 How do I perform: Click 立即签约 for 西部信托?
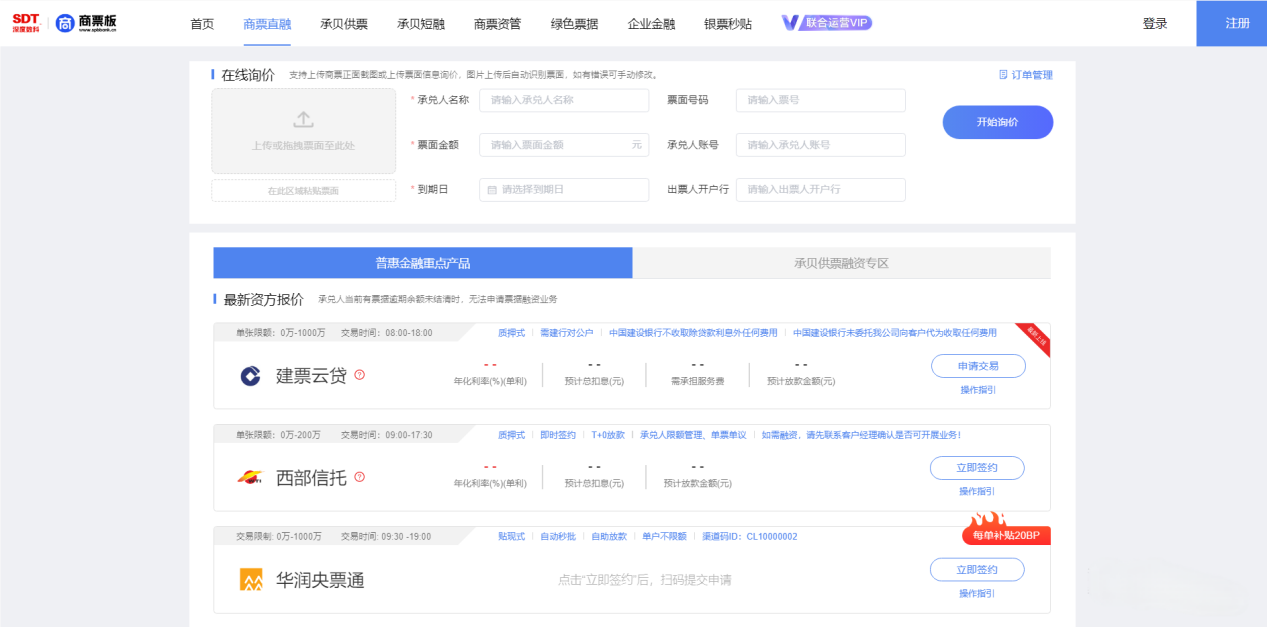[977, 468]
